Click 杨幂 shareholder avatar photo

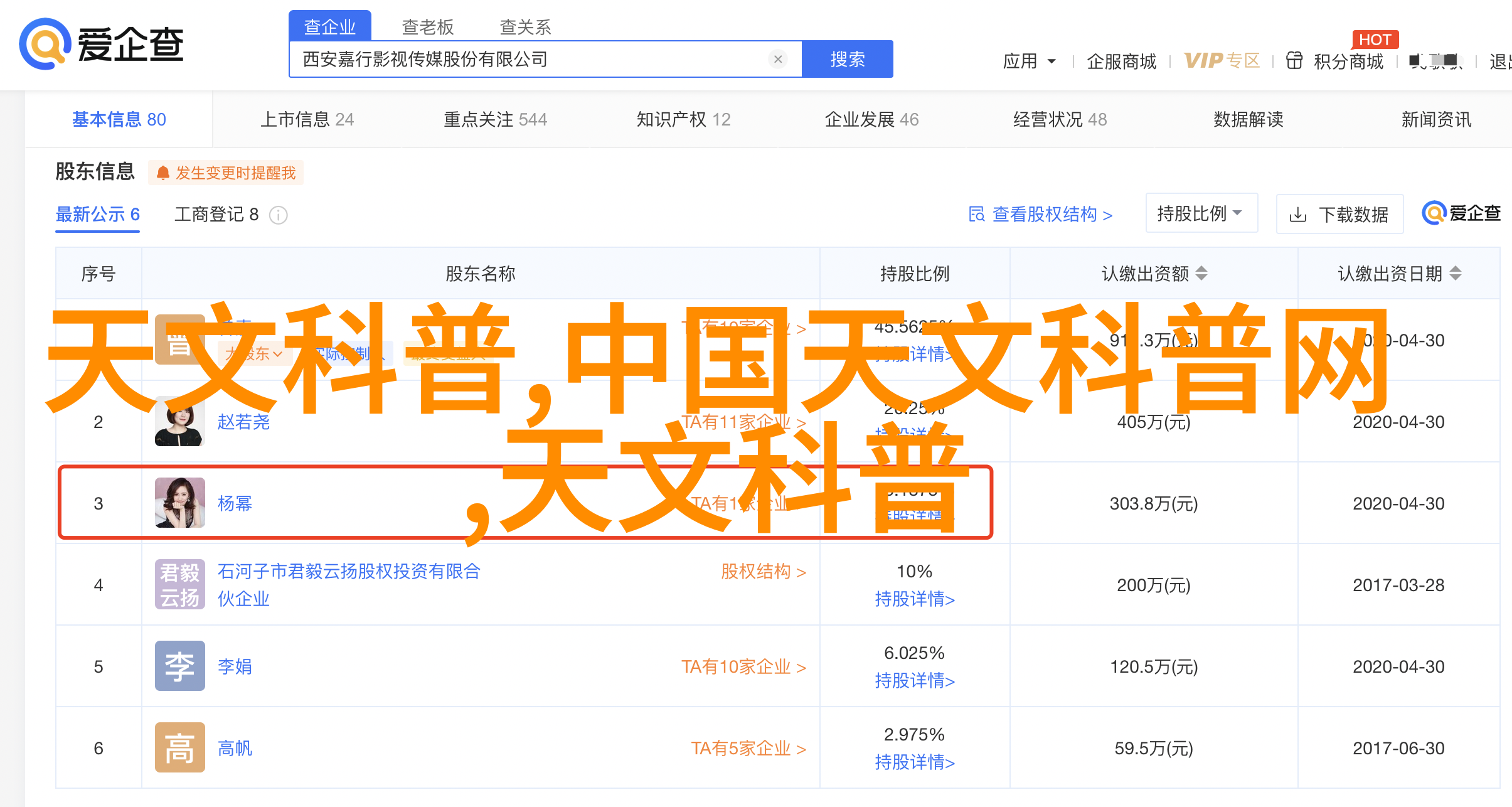click(x=180, y=503)
